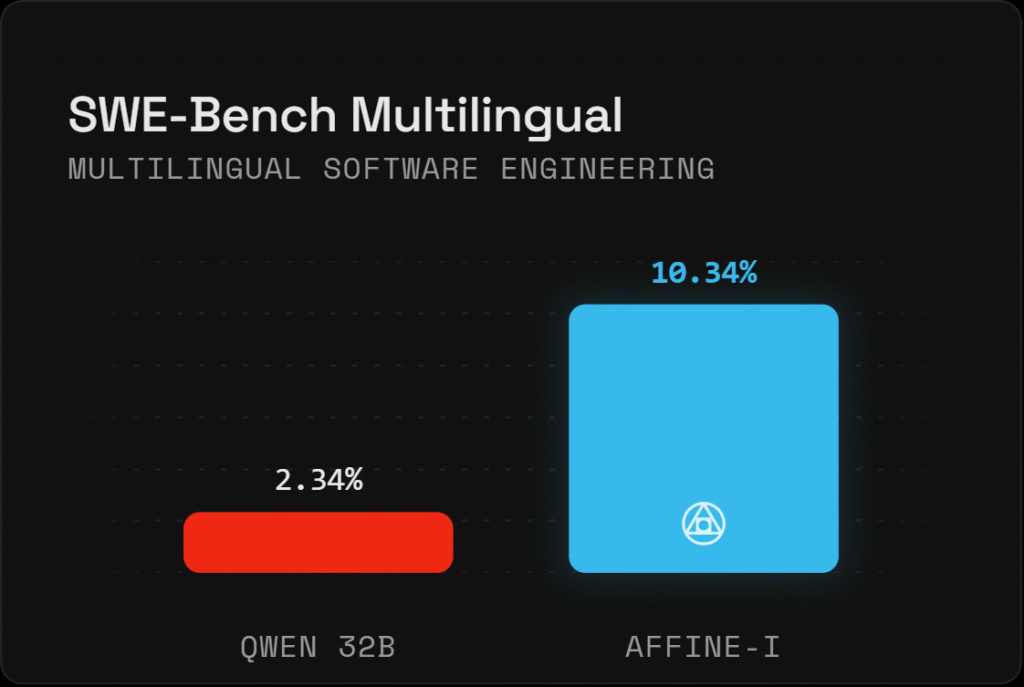Click the SWE-Bench Multilingual chart title
This screenshot has width=1024, height=687.
coord(345,117)
